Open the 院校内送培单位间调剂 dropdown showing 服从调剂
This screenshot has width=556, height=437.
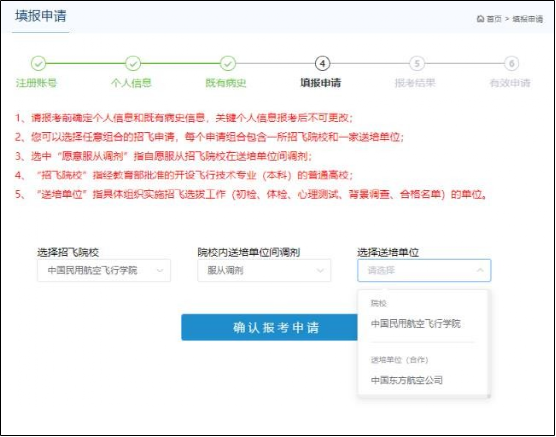pos(264,271)
